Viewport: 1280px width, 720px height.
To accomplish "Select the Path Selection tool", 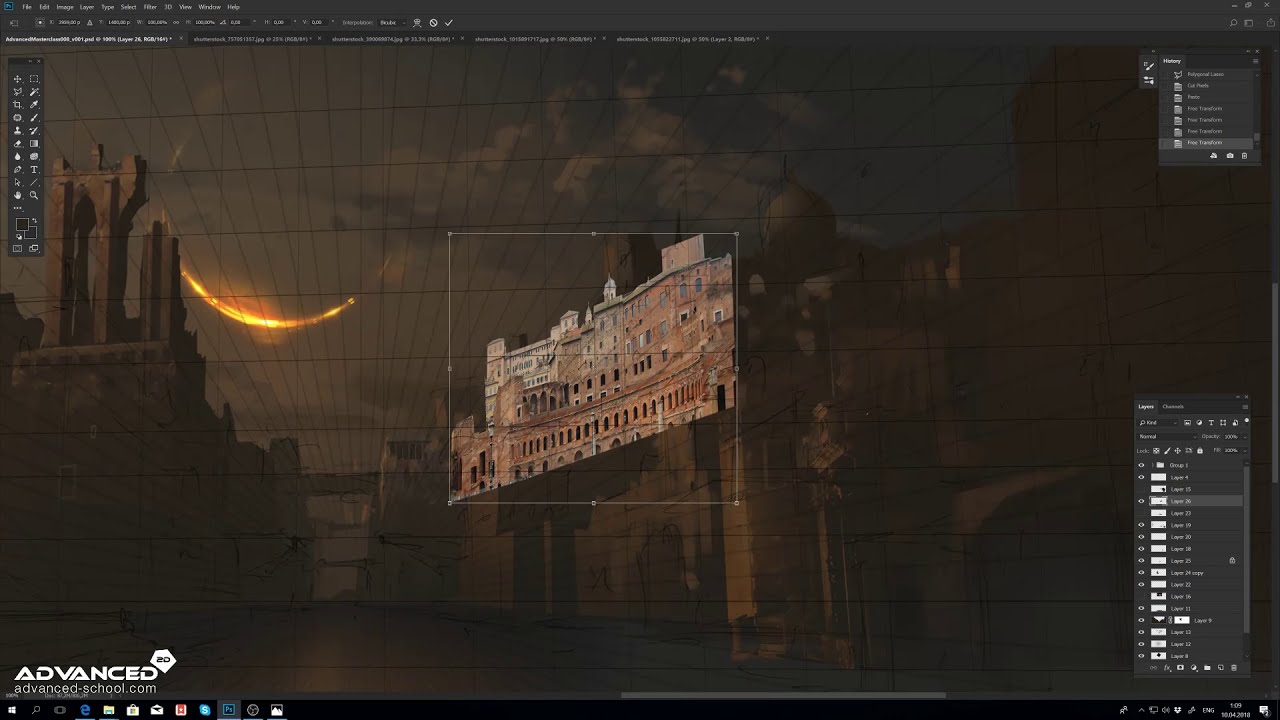I will tap(18, 183).
